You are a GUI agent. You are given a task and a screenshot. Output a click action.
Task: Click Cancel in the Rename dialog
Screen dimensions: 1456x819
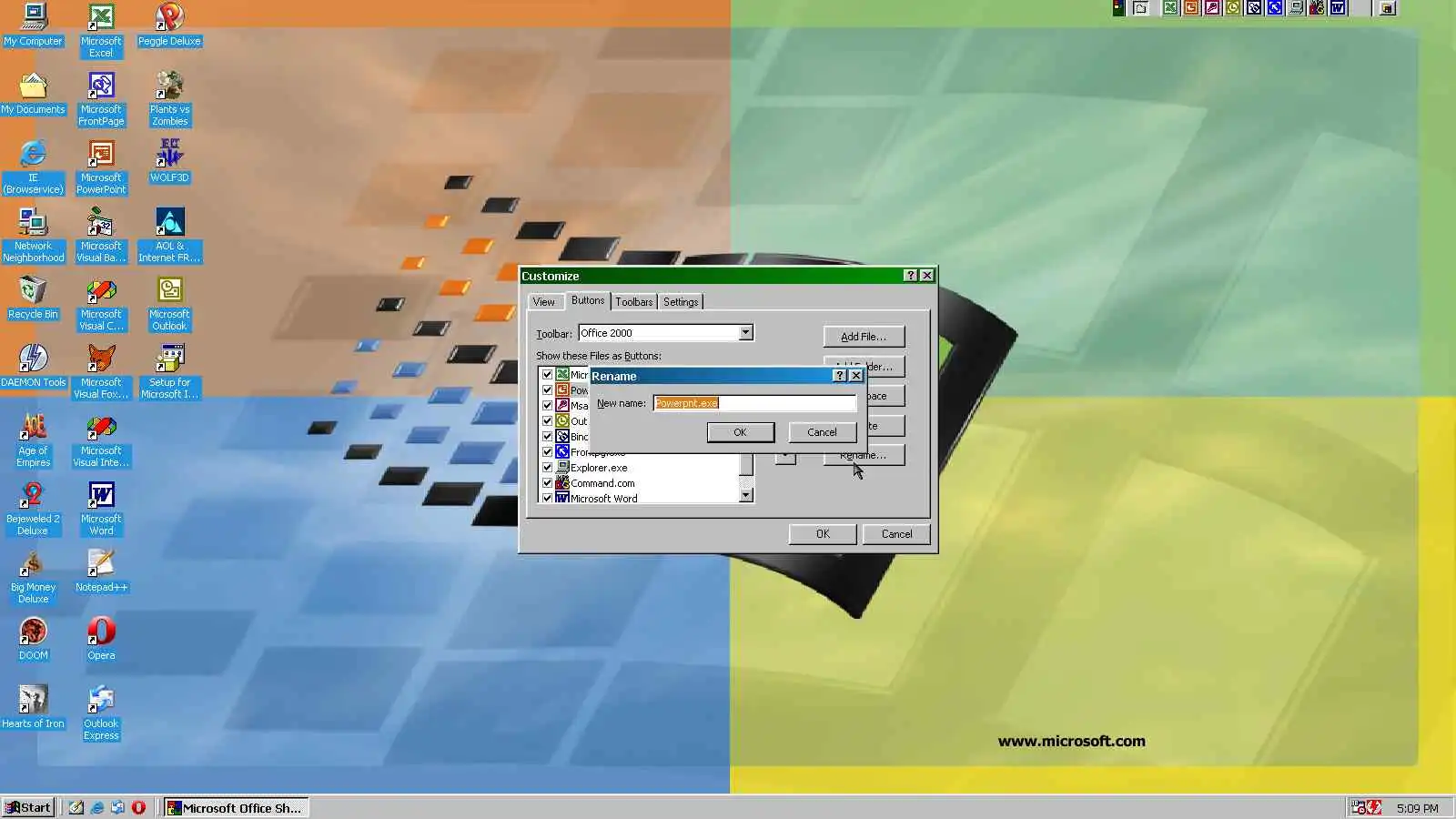click(822, 432)
